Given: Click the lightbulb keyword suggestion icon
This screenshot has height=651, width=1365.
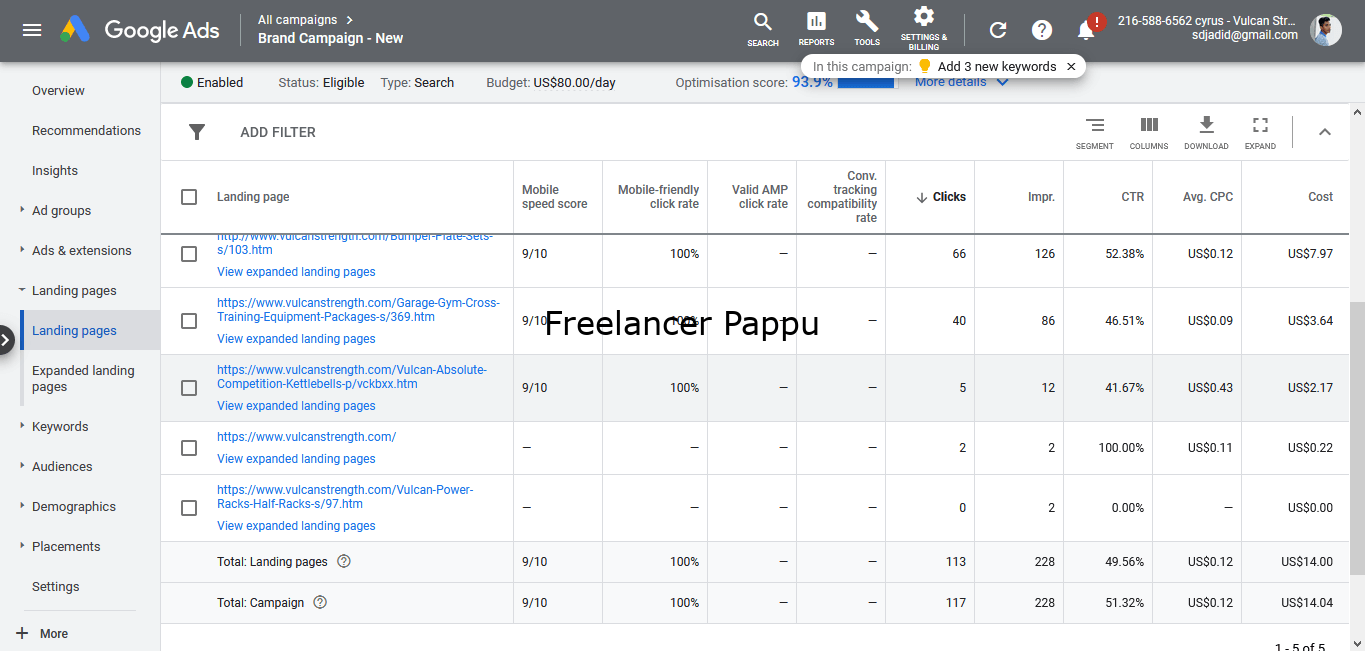Looking at the screenshot, I should [925, 67].
